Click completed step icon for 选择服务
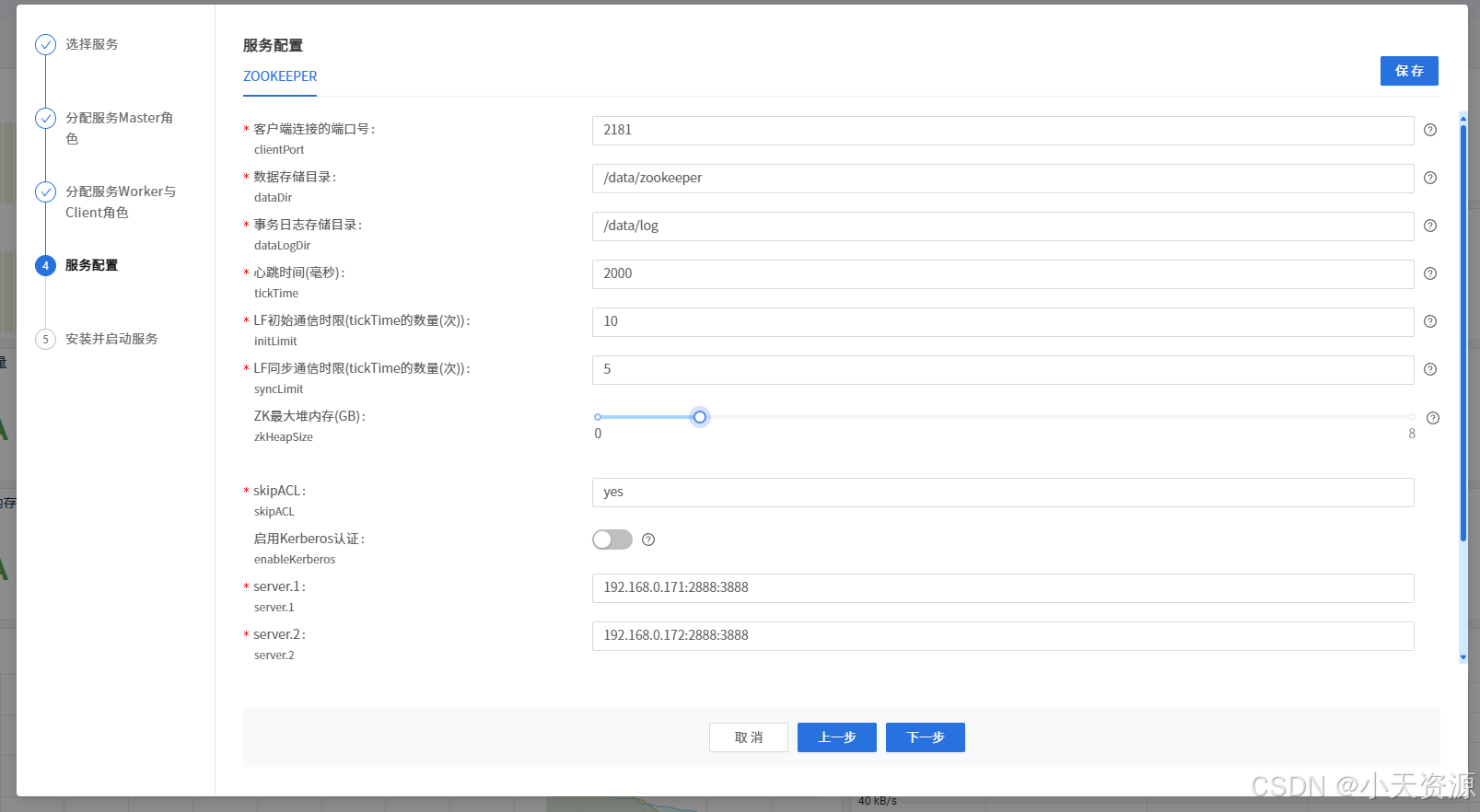 pyautogui.click(x=45, y=44)
